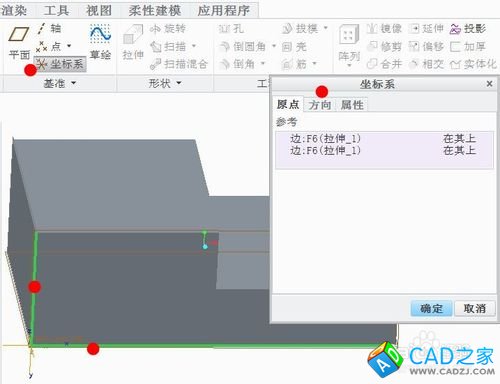500x384 pixels.
Task: Open the 倒角 dropdown arrow
Action: (263, 63)
